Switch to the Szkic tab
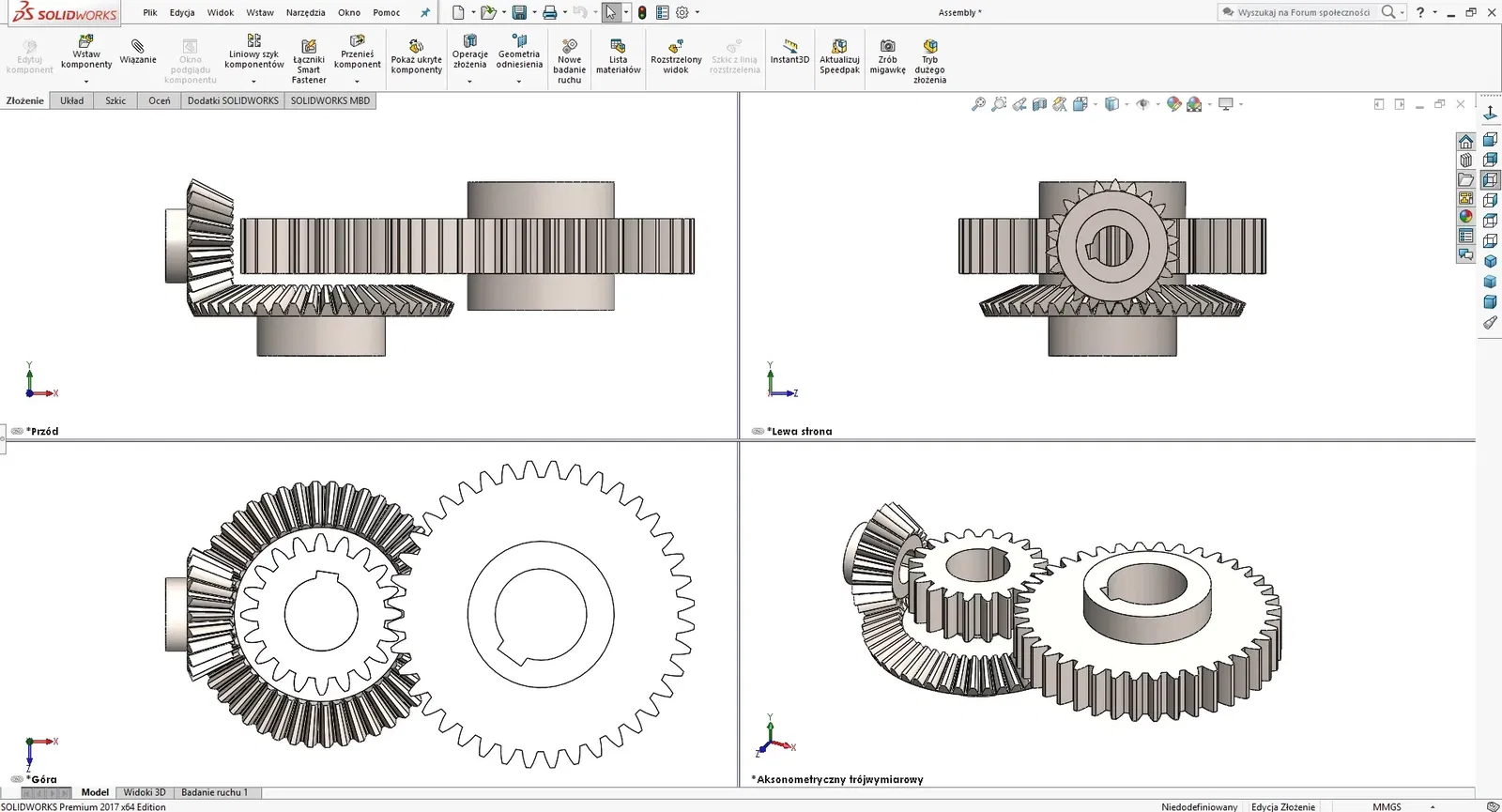Viewport: 1502px width, 812px height. point(115,100)
